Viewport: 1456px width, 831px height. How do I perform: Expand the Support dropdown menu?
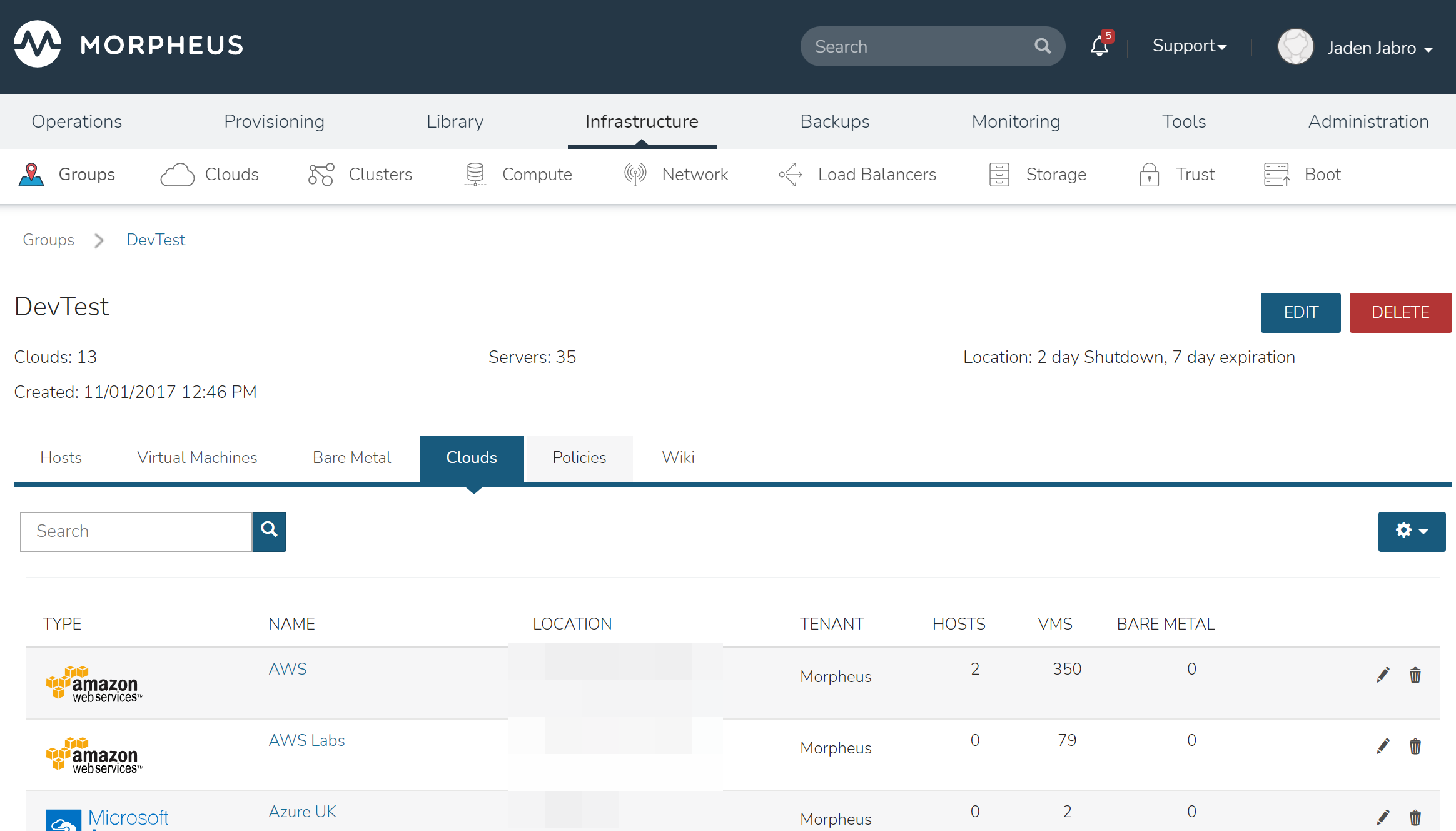1189,46
